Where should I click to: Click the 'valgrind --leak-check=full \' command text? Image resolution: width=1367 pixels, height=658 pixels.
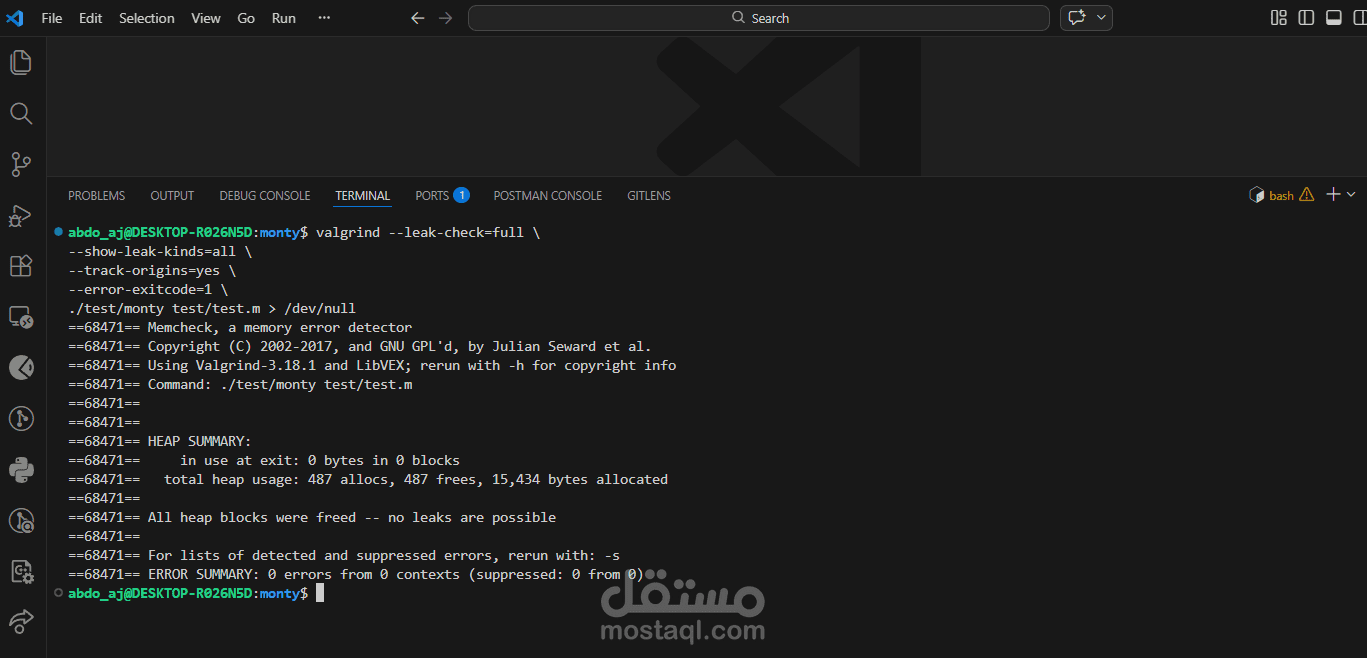428,232
